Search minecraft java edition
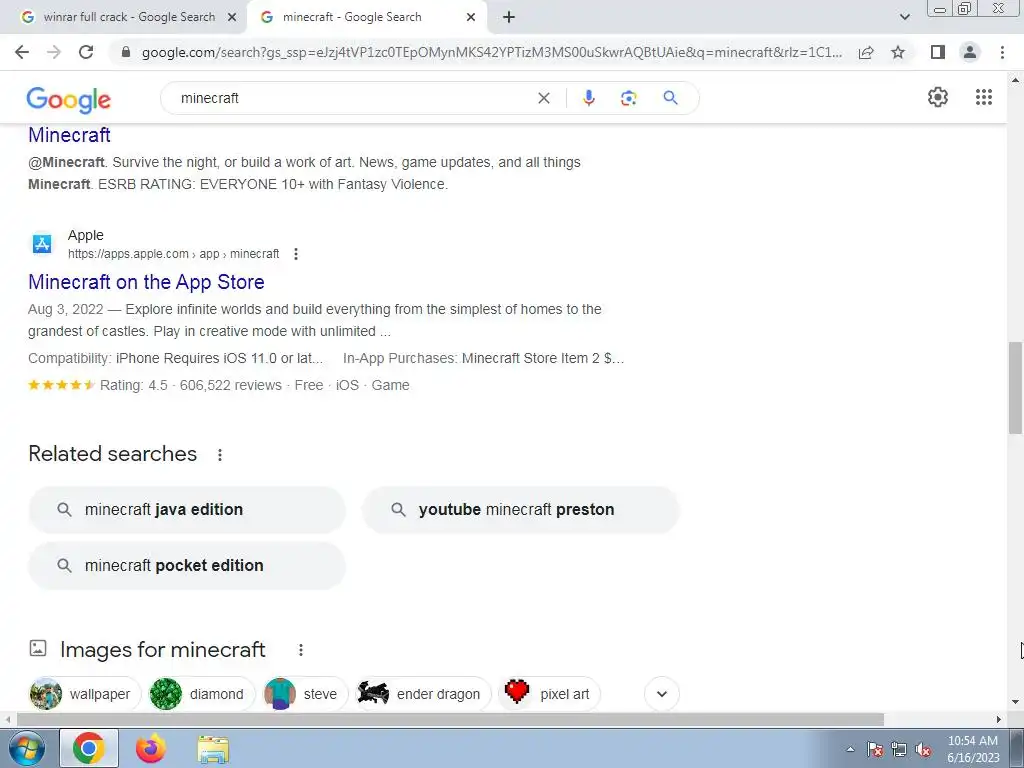 pos(186,509)
